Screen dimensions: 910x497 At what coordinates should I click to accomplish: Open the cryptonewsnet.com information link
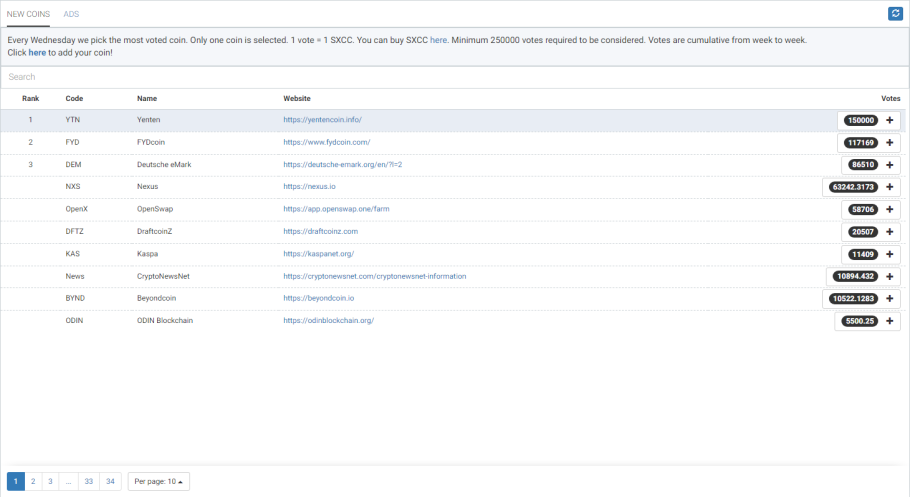(x=374, y=276)
